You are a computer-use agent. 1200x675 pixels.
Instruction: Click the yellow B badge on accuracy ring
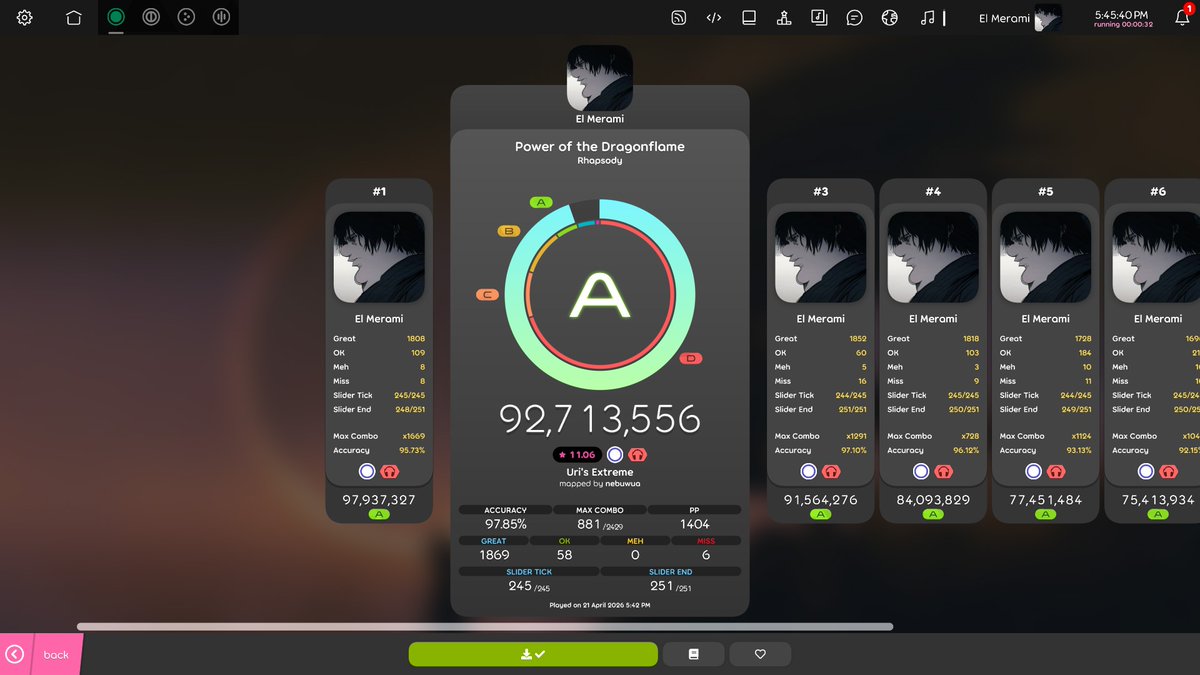tap(509, 231)
